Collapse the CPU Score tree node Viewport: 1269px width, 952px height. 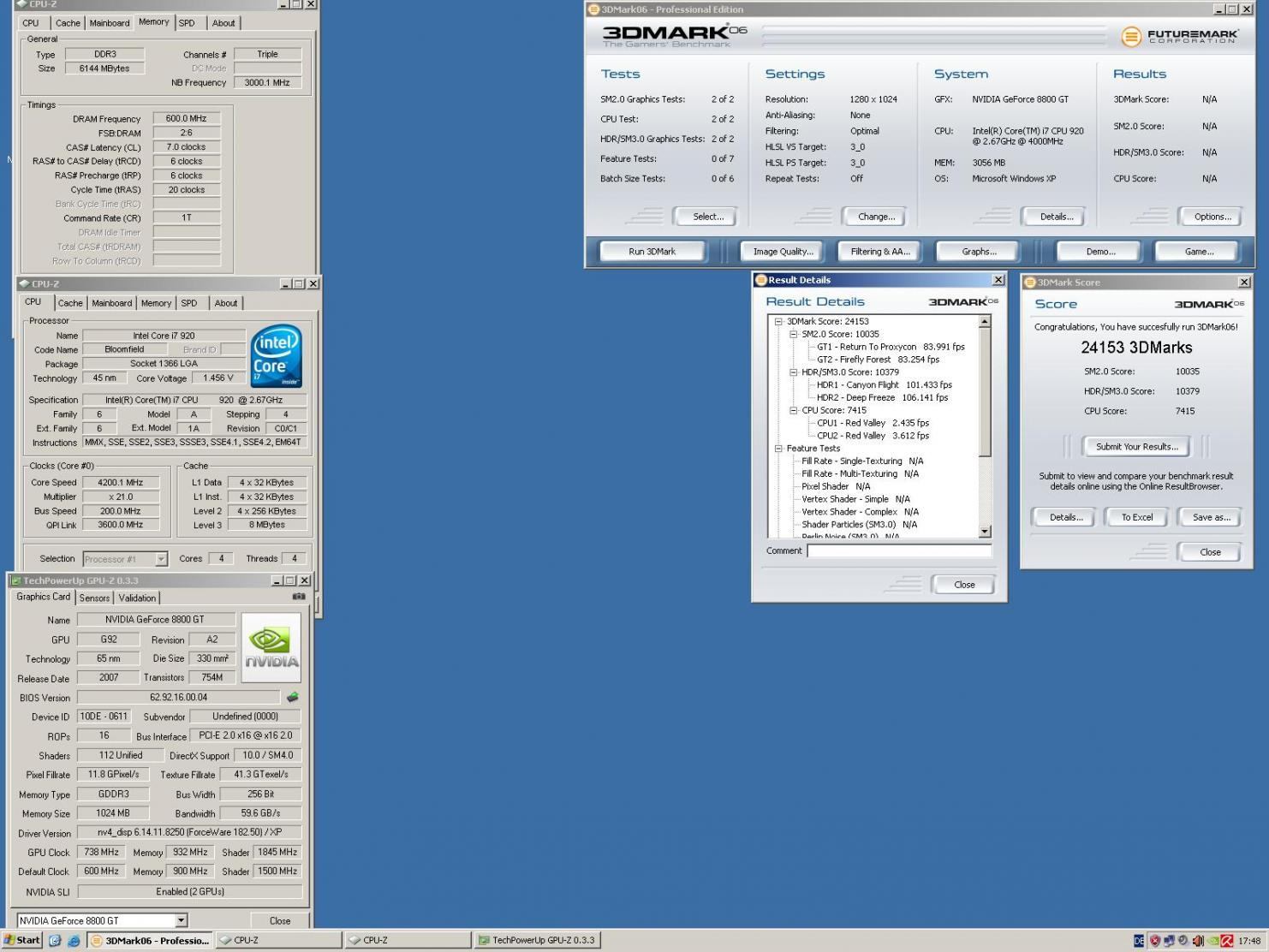[x=794, y=410]
